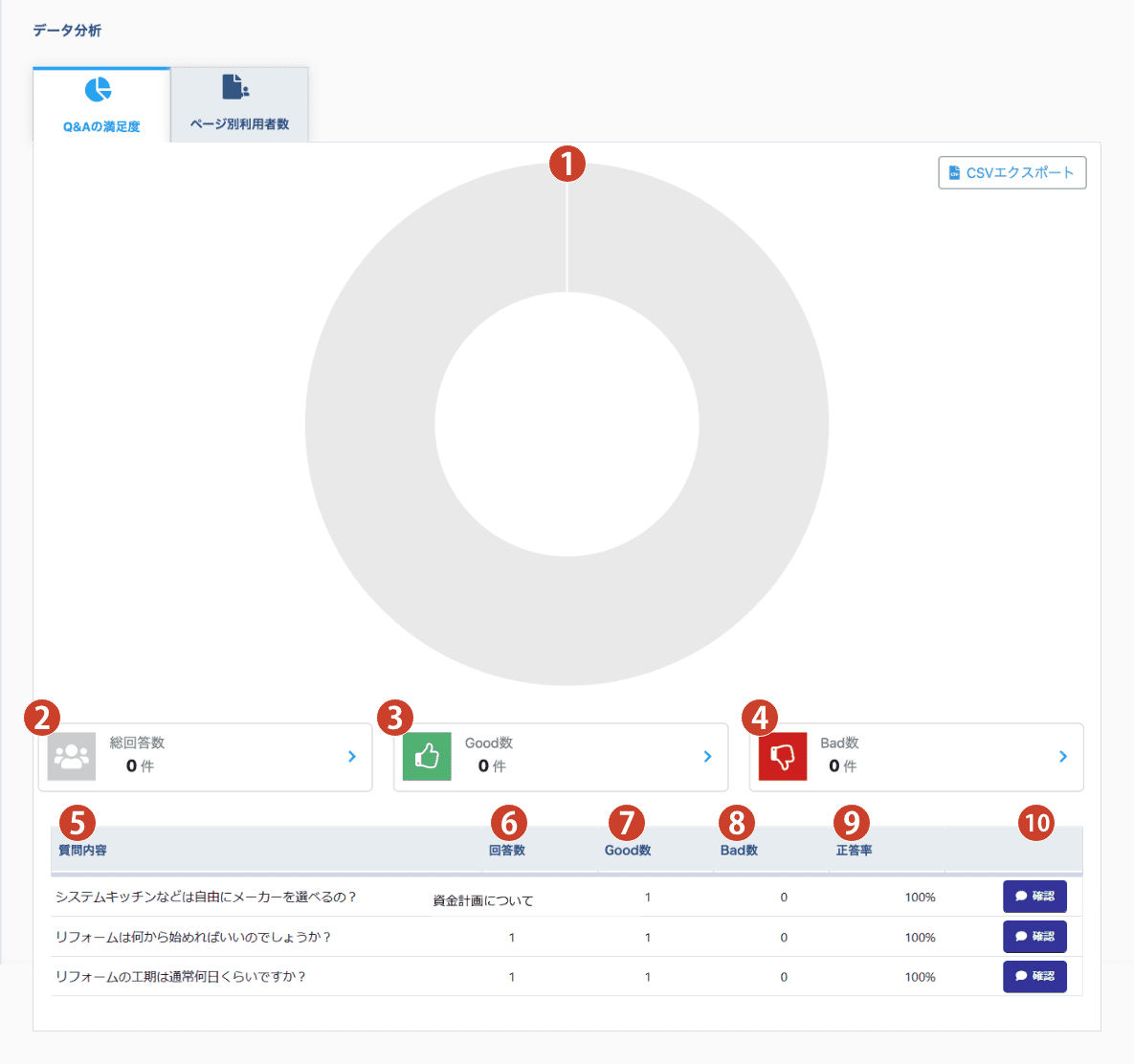
Task: Sort by 質問内容 column header
Action: (83, 851)
